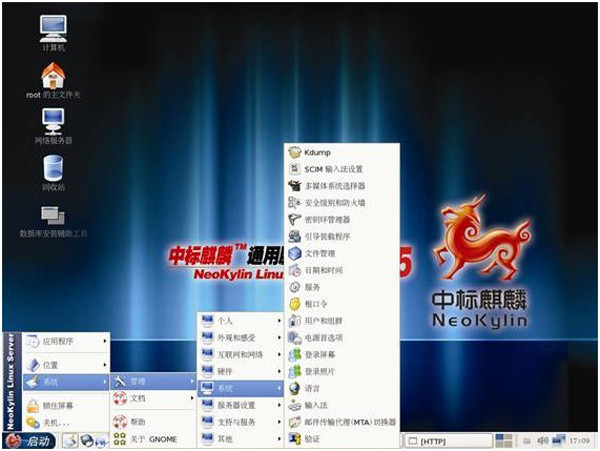Screen dimensions: 600x451
Task: Select the highlighted 系统 item in start menu
Action: pyautogui.click(x=66, y=382)
